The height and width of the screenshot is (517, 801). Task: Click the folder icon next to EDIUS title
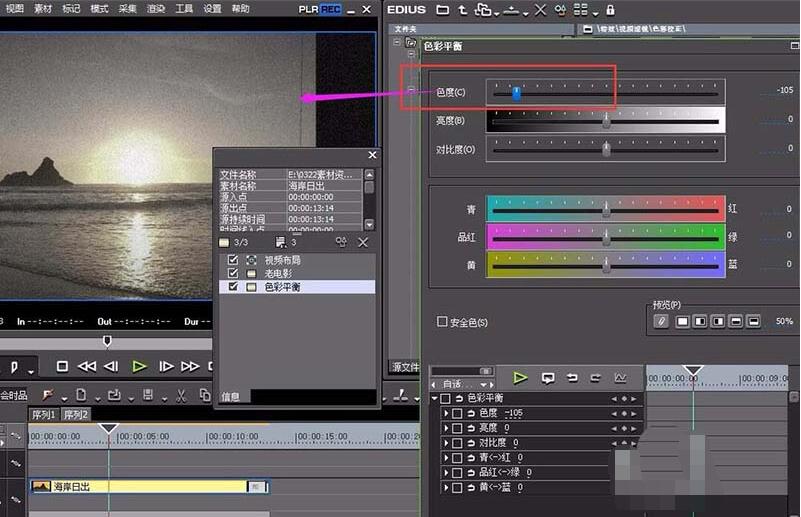442,9
